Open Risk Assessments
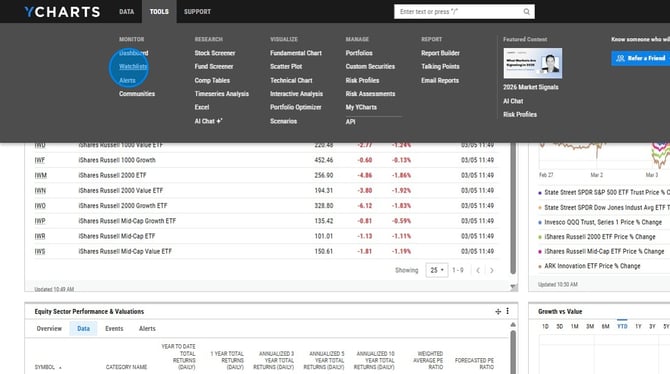670x374 pixels. [x=370, y=94]
